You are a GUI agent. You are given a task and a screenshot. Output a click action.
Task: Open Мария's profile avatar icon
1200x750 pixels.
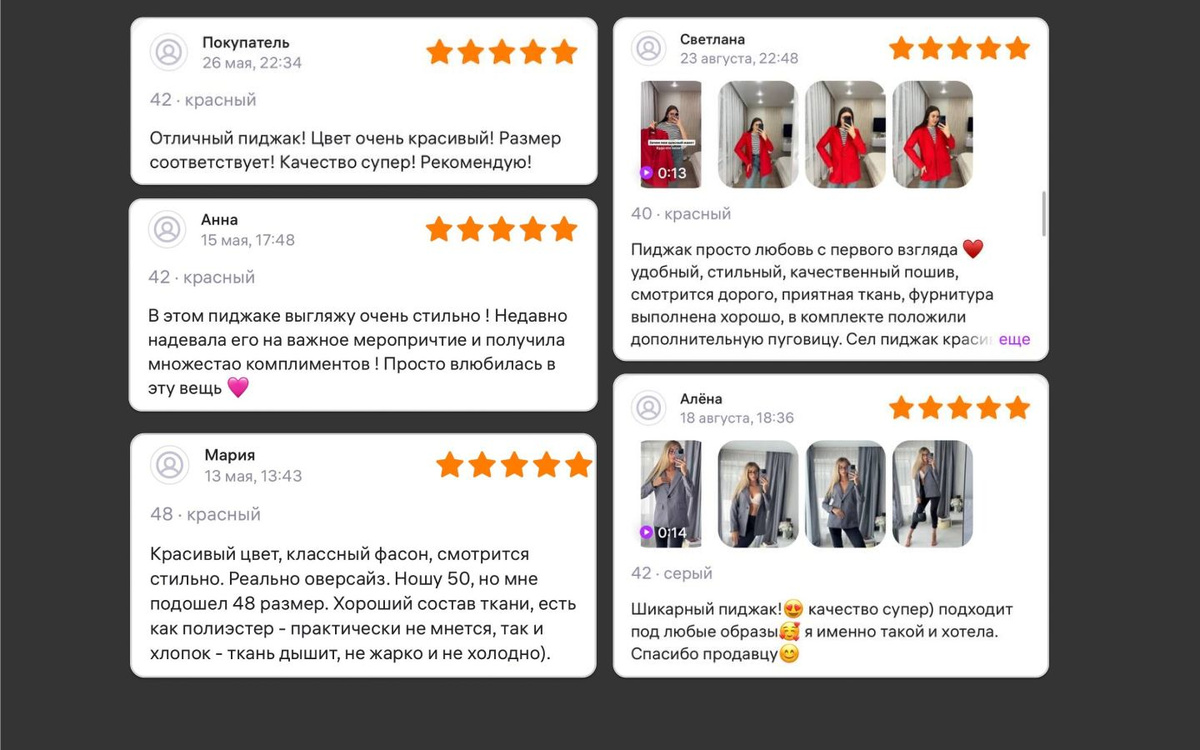[170, 465]
